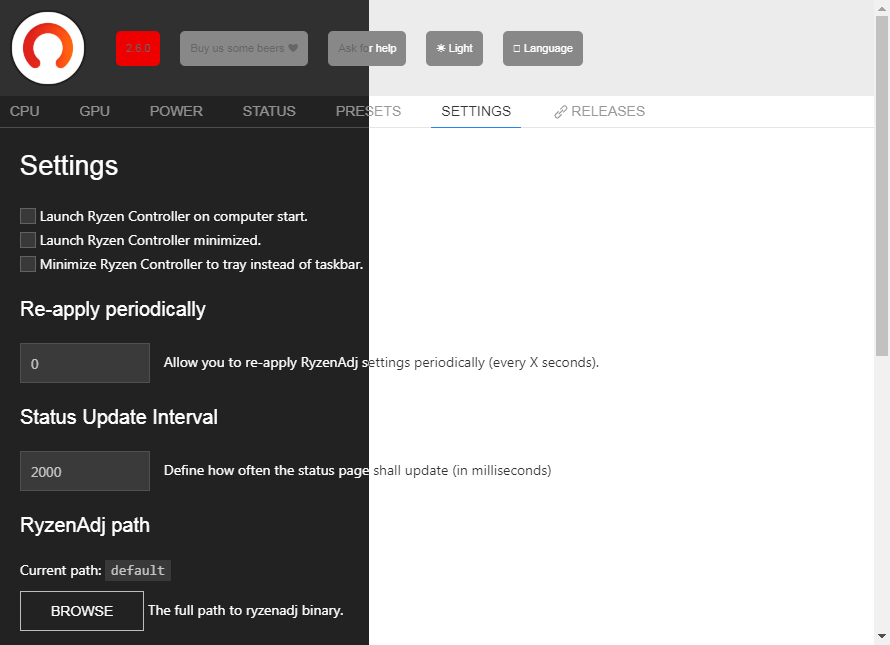
Task: Click the 2.6.0 version badge
Action: coord(138,48)
